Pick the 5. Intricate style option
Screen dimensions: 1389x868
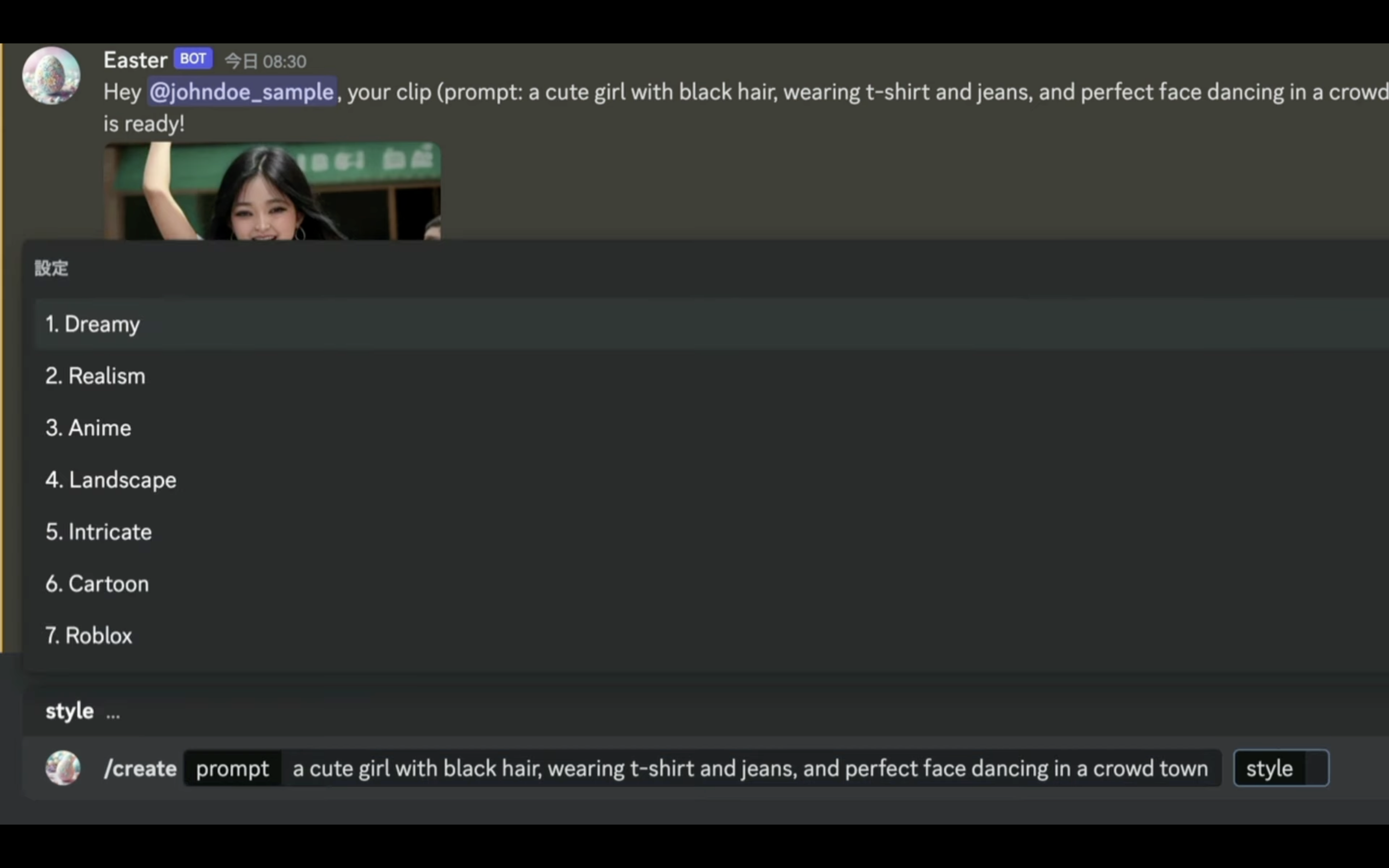pos(712,531)
